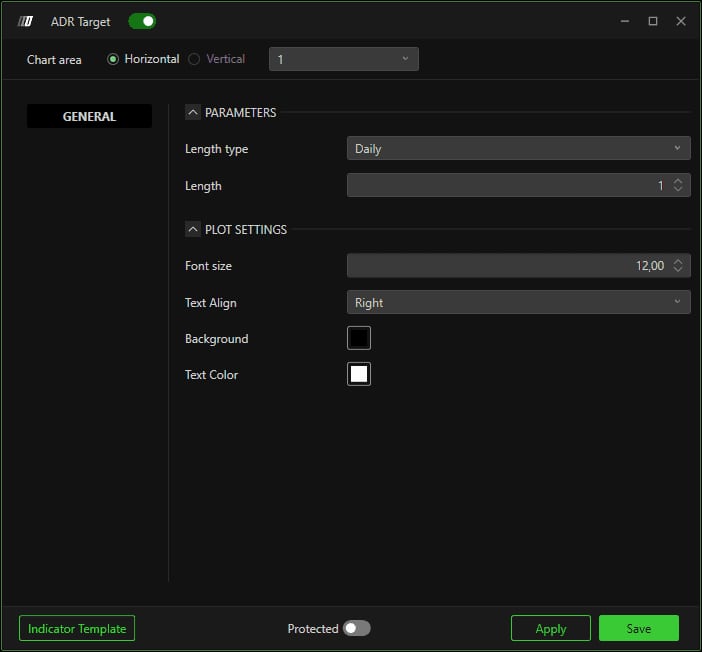
Task: Click the 'Font size' label text
Action: pos(209,266)
